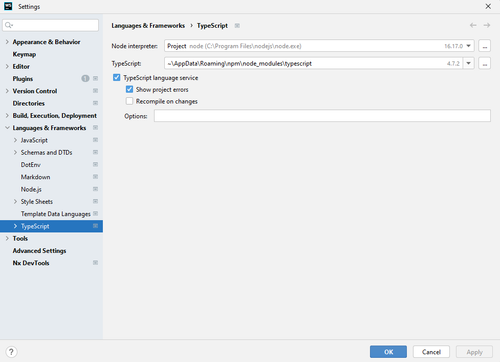This screenshot has height=362, width=500.
Task: Collapse Languages & Frameworks section
Action: [7, 128]
